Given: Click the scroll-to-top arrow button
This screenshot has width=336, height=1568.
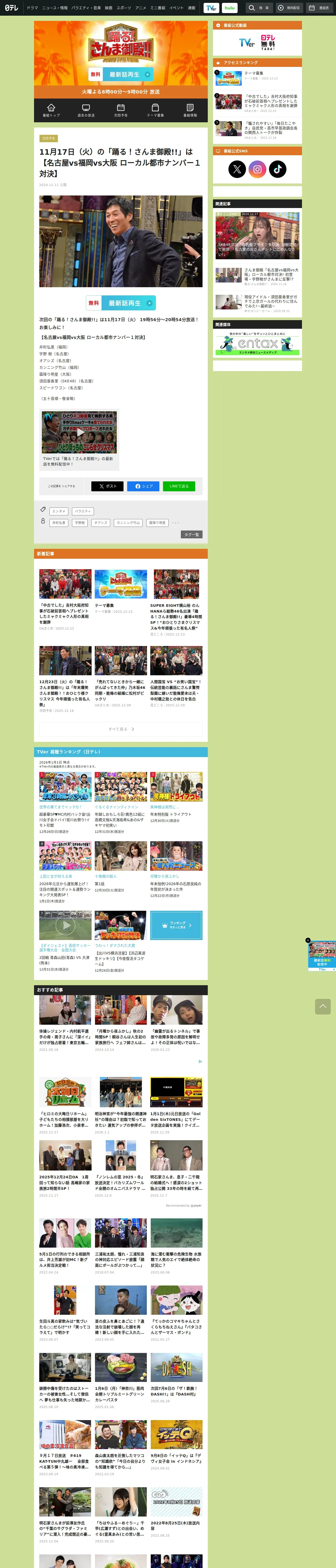Looking at the screenshot, I should click(323, 1006).
